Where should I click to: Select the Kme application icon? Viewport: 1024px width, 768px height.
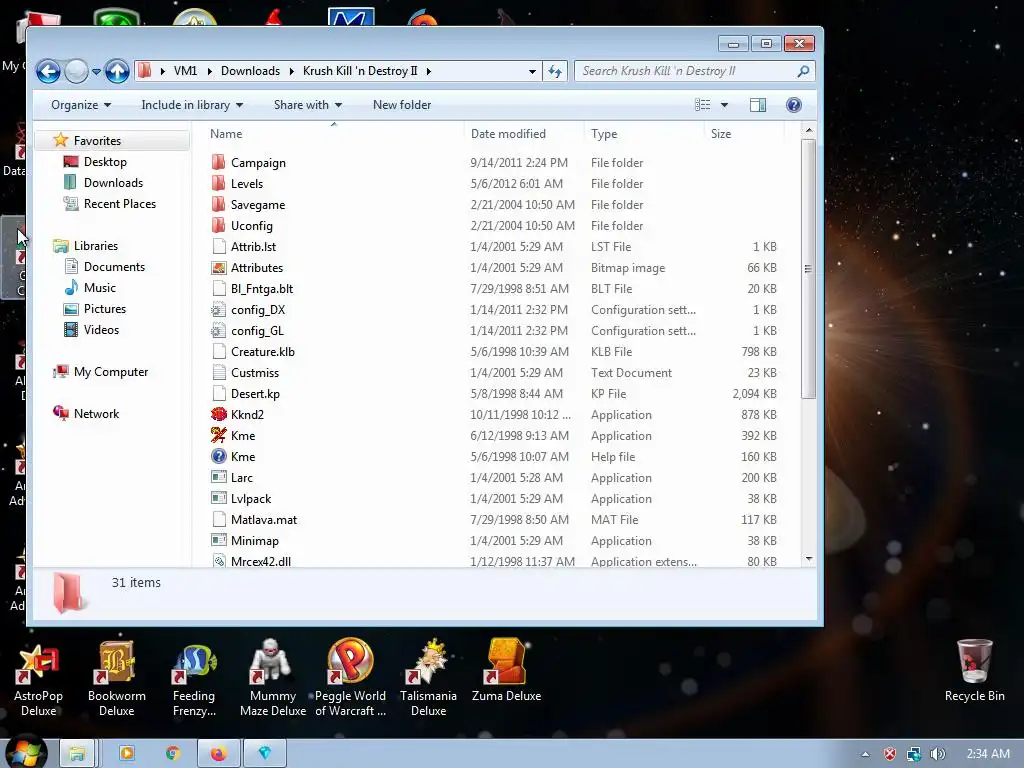pyautogui.click(x=219, y=435)
